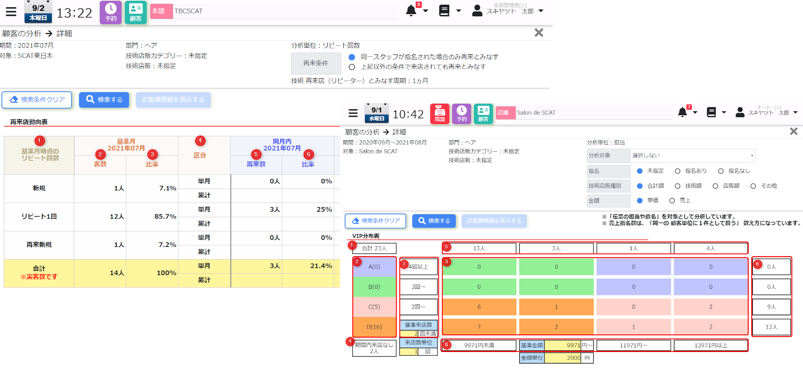Click the 9971円未満 column label
Screen dimensions: 803x382
click(x=479, y=346)
